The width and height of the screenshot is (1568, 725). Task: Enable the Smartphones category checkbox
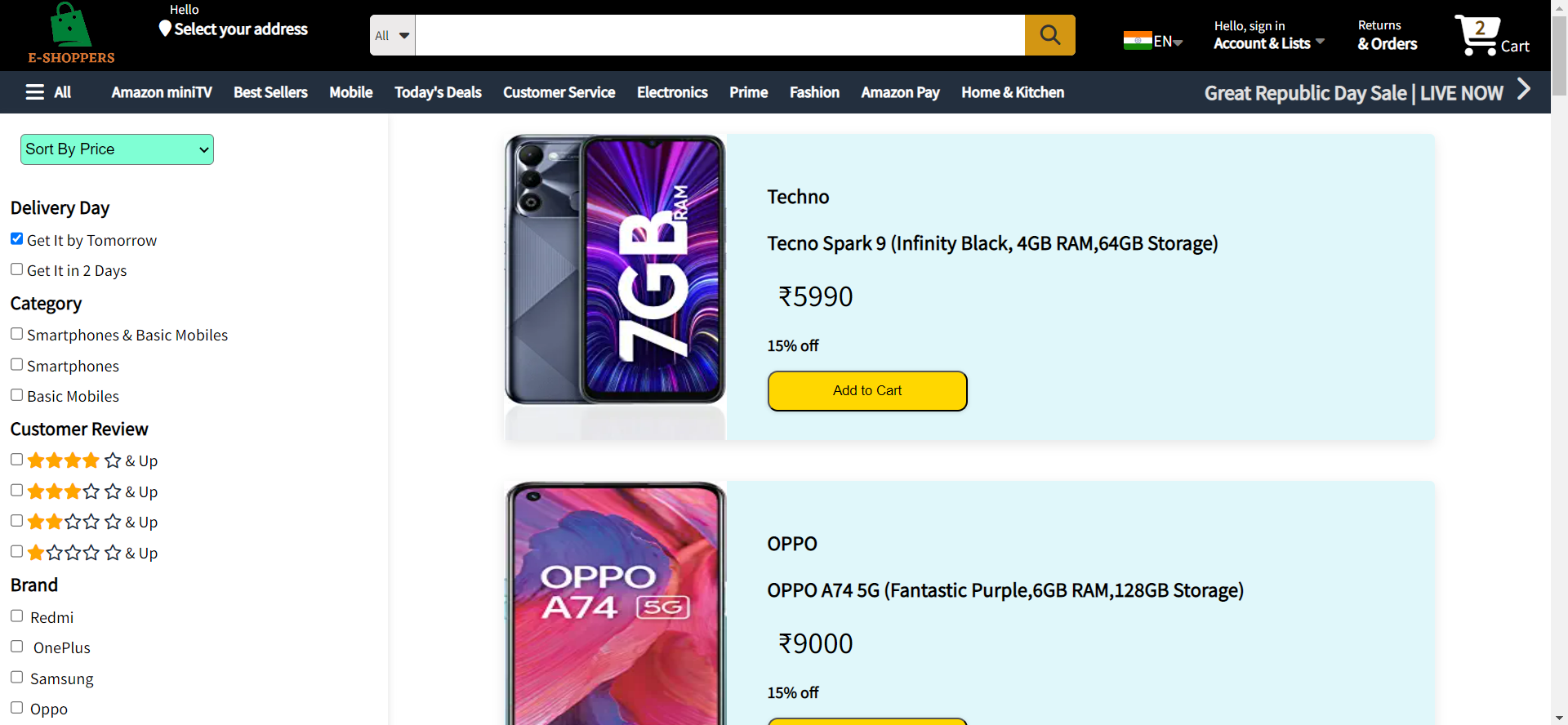pyautogui.click(x=17, y=365)
